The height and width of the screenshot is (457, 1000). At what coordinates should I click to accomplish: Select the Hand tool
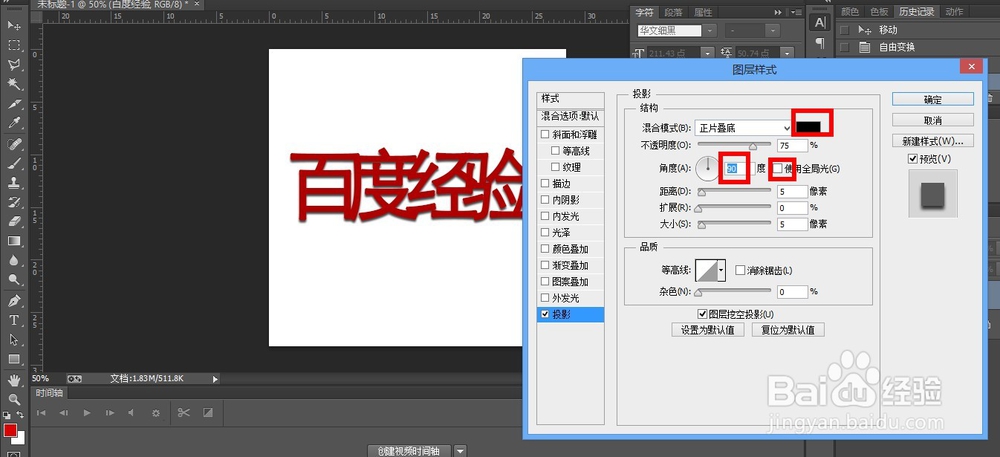click(x=14, y=381)
